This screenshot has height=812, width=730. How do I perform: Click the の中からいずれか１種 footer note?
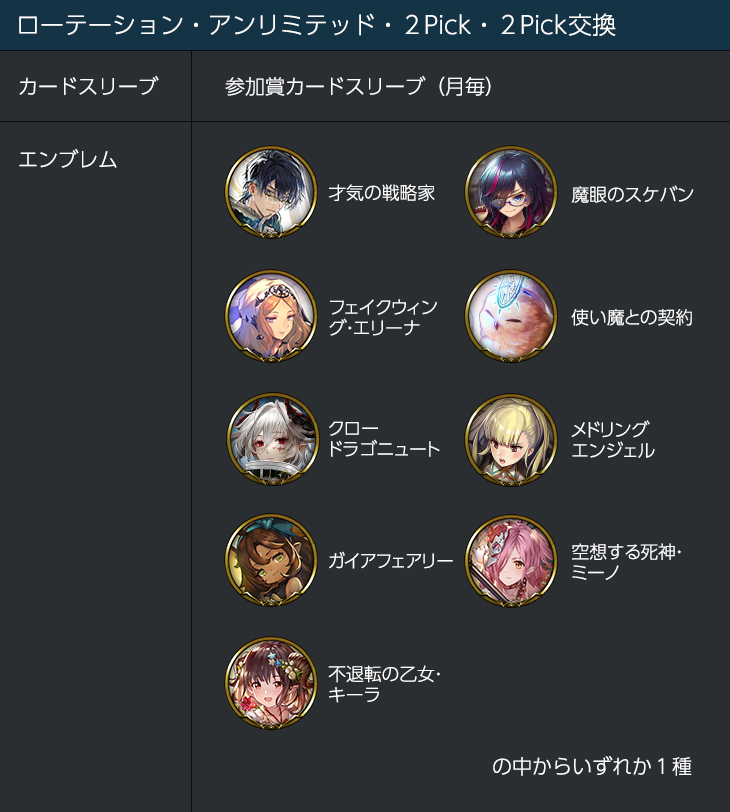point(592,766)
